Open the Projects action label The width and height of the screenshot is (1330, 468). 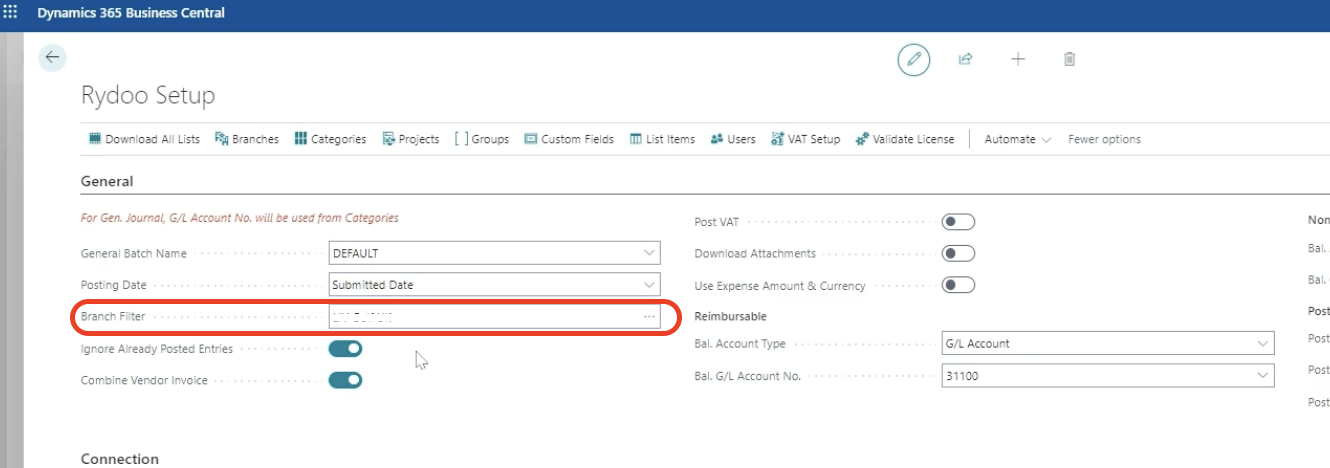click(419, 139)
